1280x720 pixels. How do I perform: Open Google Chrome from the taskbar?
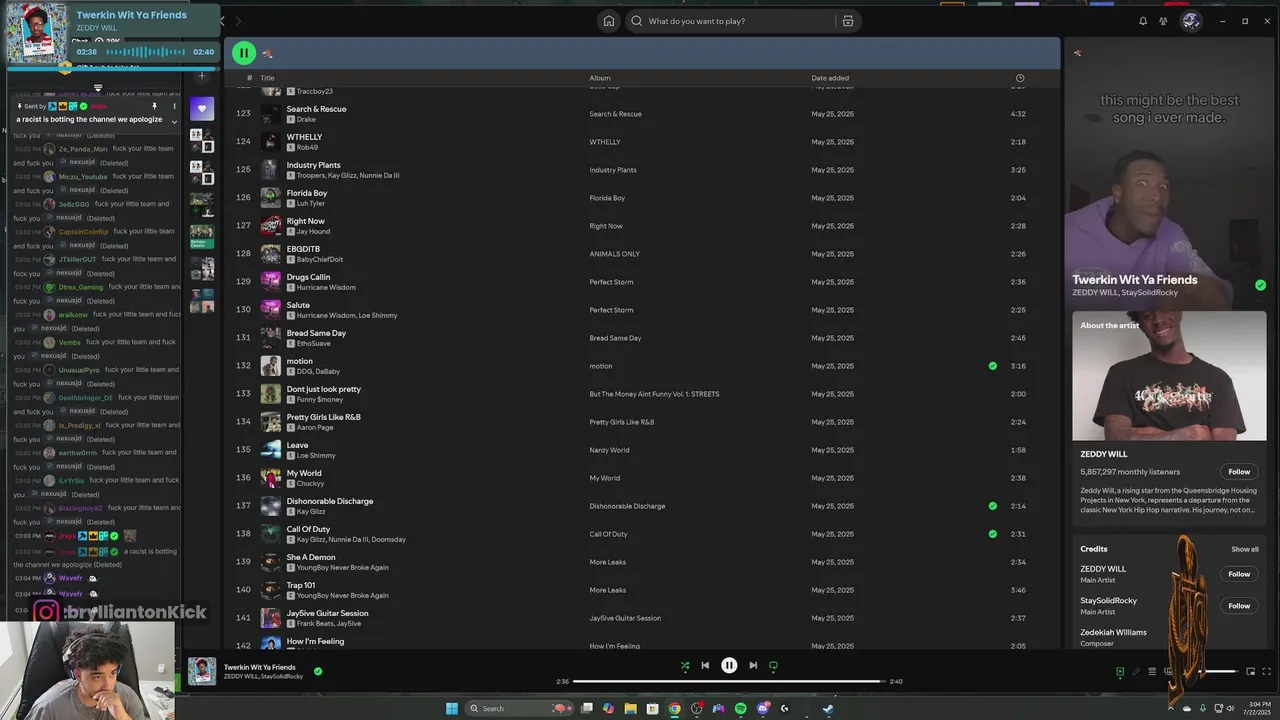click(x=675, y=708)
